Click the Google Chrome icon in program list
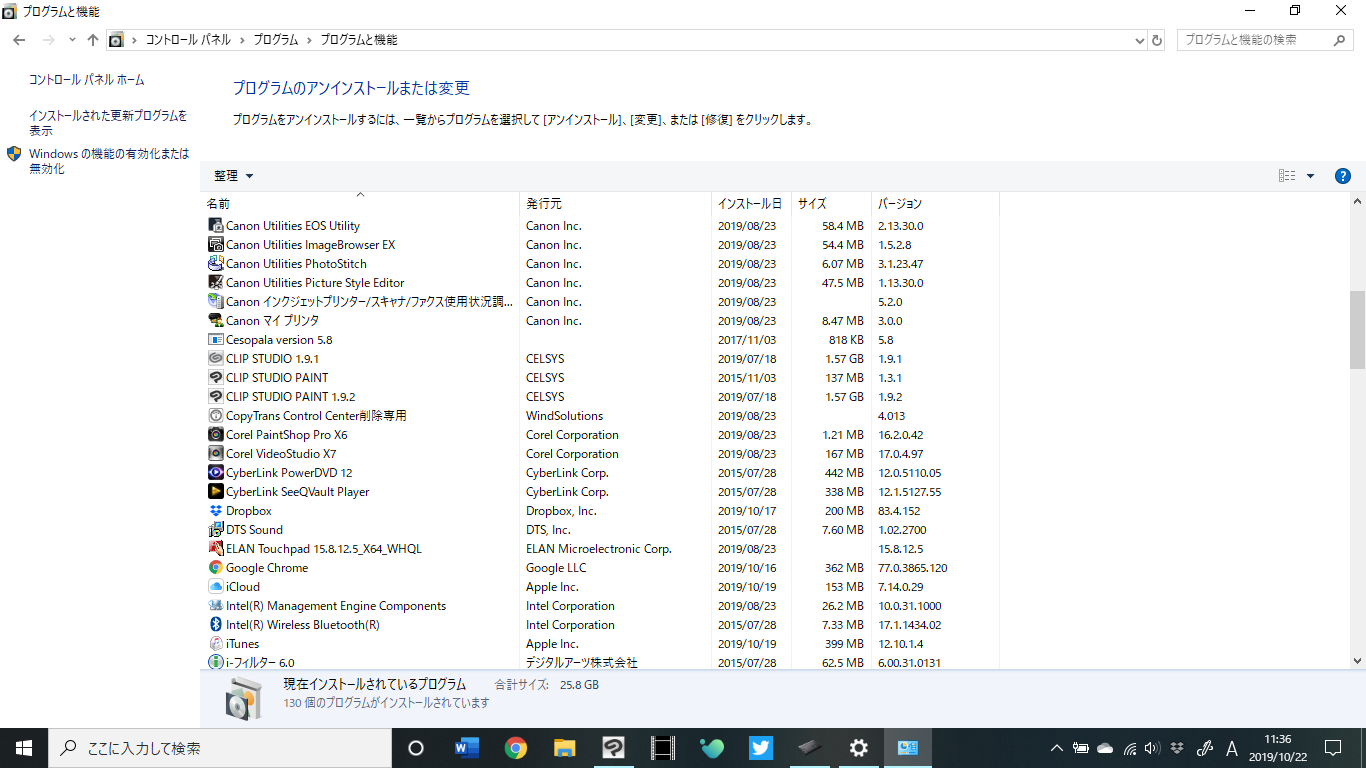The height and width of the screenshot is (768, 1366). click(x=215, y=568)
